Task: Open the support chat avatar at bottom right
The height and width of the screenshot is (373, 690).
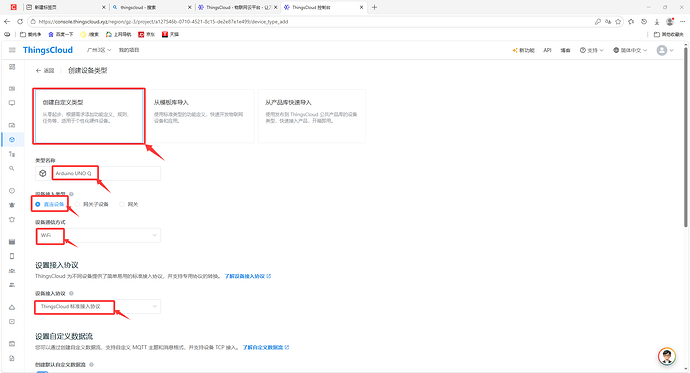Action: (667, 356)
